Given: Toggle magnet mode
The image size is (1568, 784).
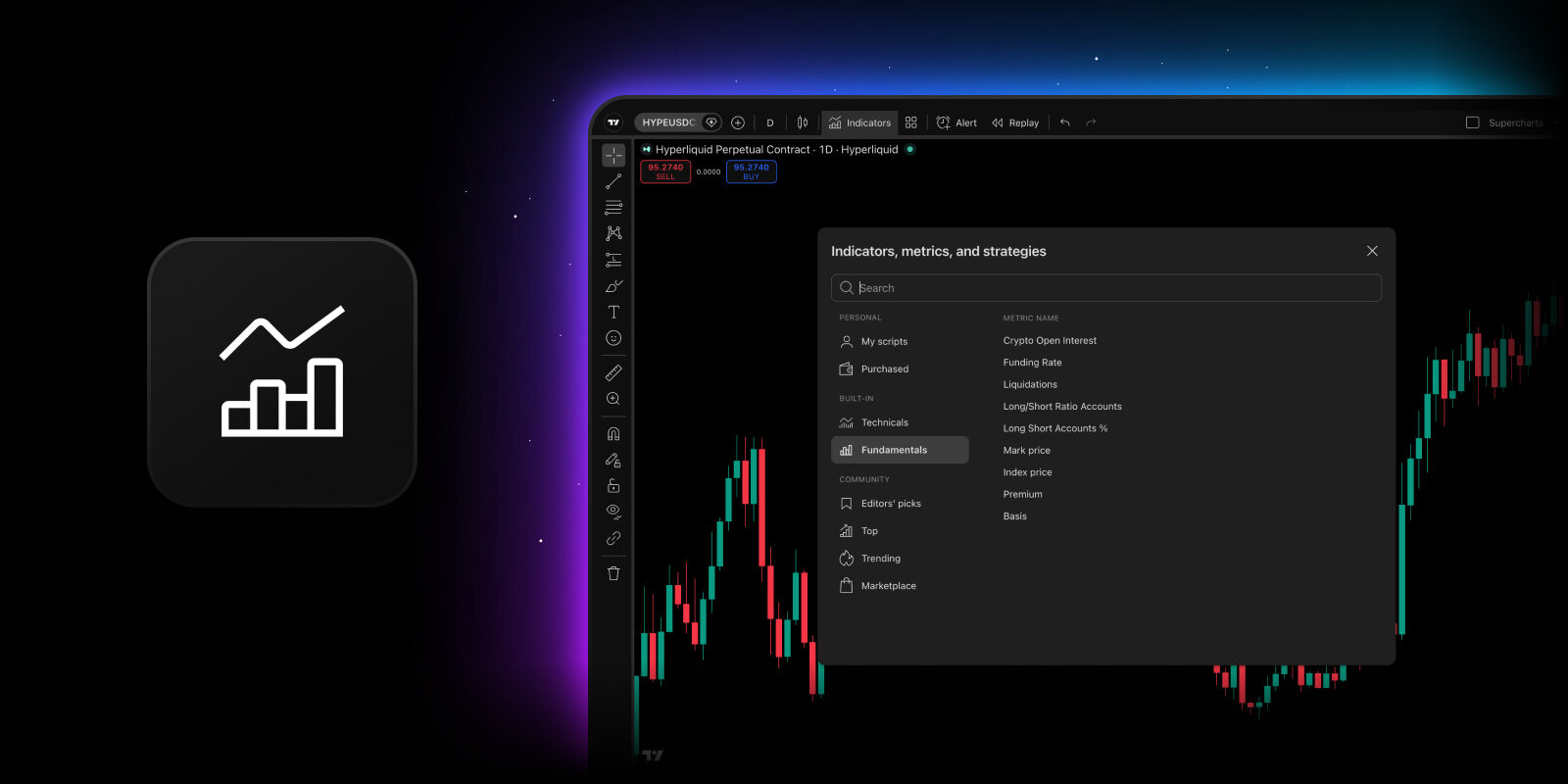Looking at the screenshot, I should tap(613, 433).
